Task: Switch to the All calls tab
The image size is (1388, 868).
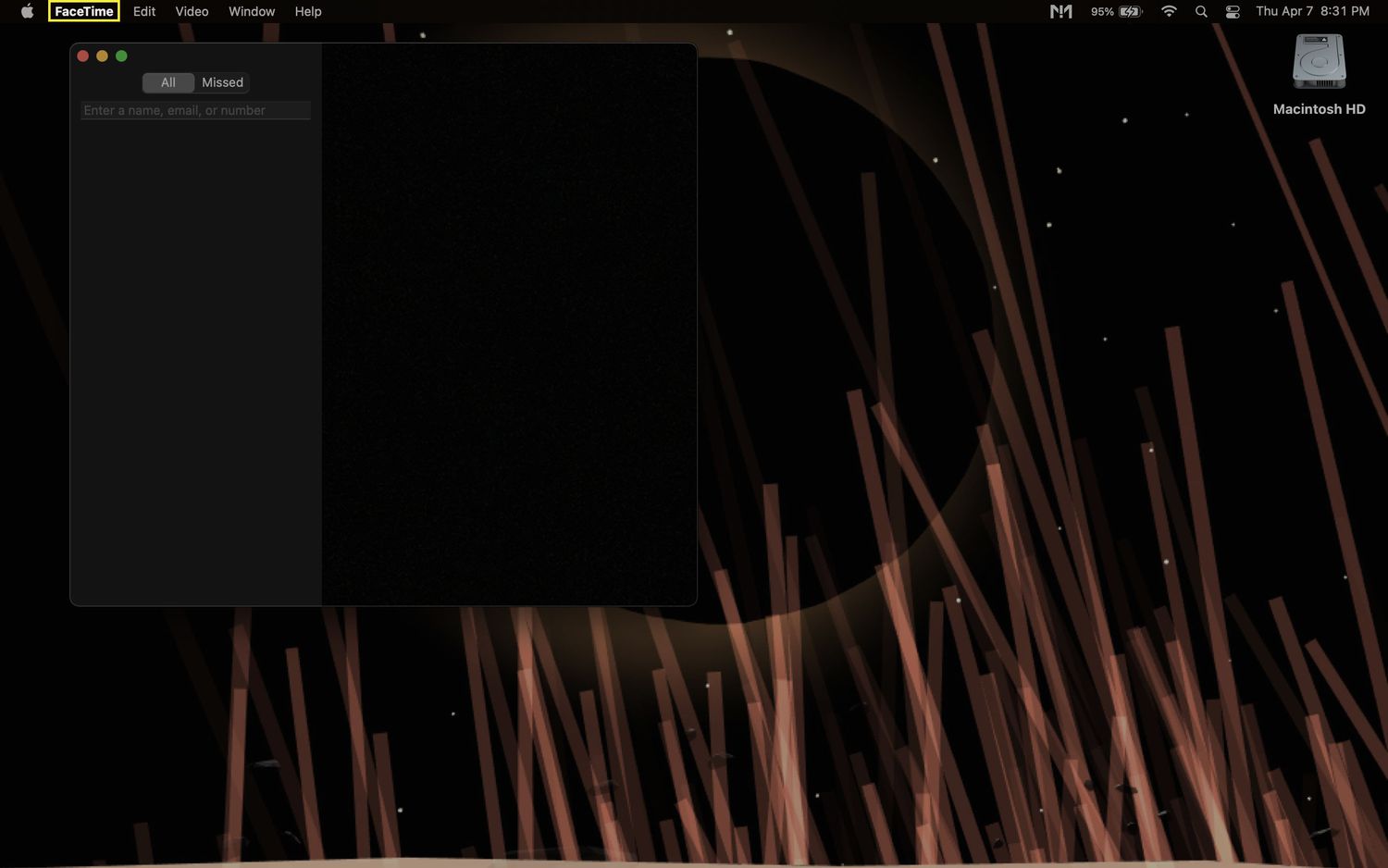Action: 168,82
